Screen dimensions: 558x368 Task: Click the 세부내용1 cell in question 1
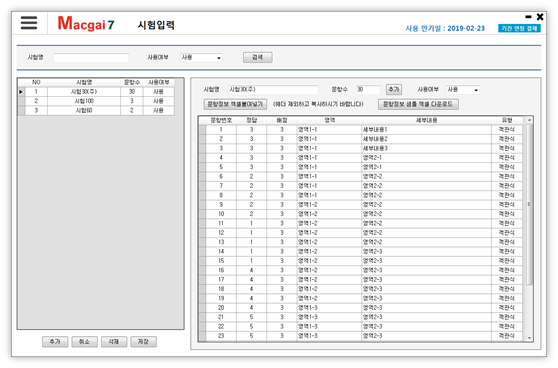click(426, 130)
